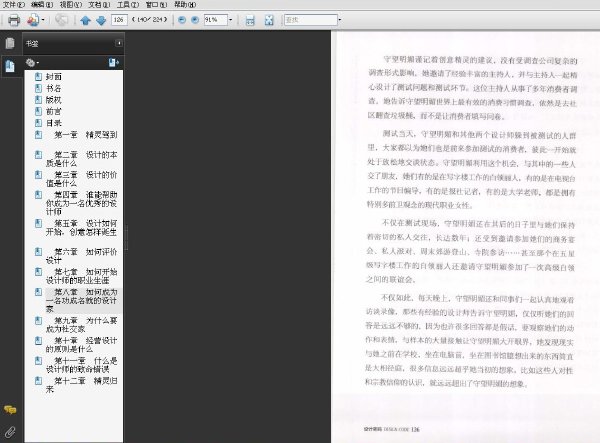This screenshot has height=443, width=600.
Task: Click page footer number 126 on document
Action: (415, 429)
